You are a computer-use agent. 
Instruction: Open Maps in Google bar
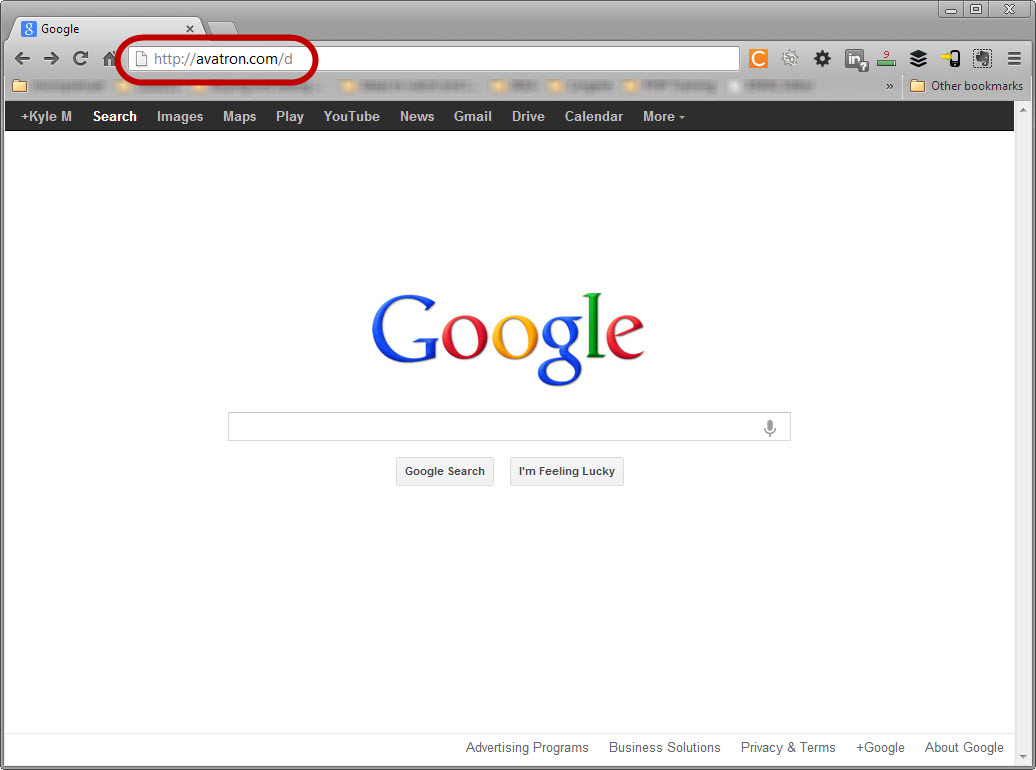(239, 116)
